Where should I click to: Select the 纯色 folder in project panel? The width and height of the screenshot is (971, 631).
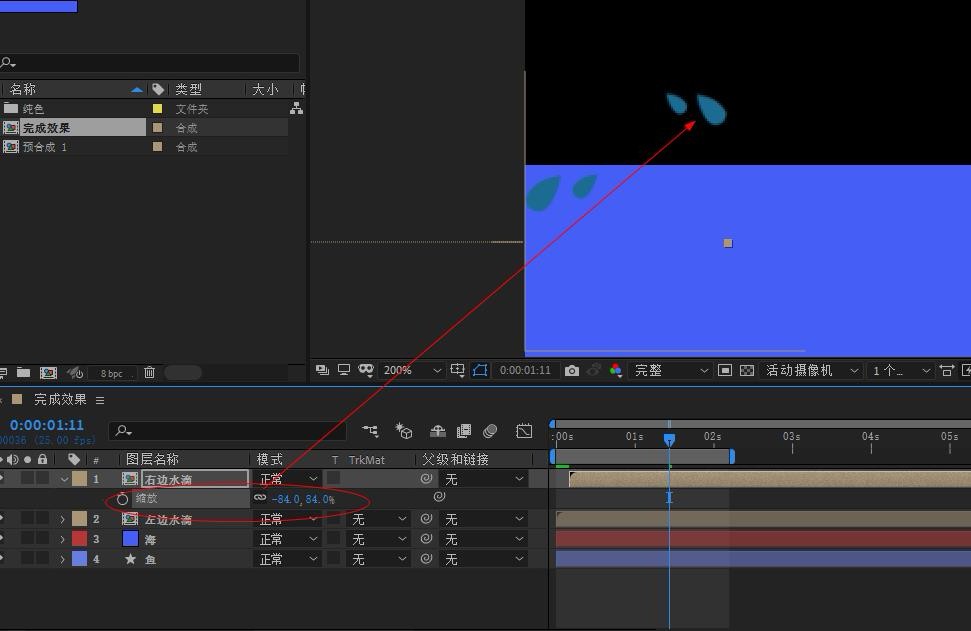click(x=33, y=108)
